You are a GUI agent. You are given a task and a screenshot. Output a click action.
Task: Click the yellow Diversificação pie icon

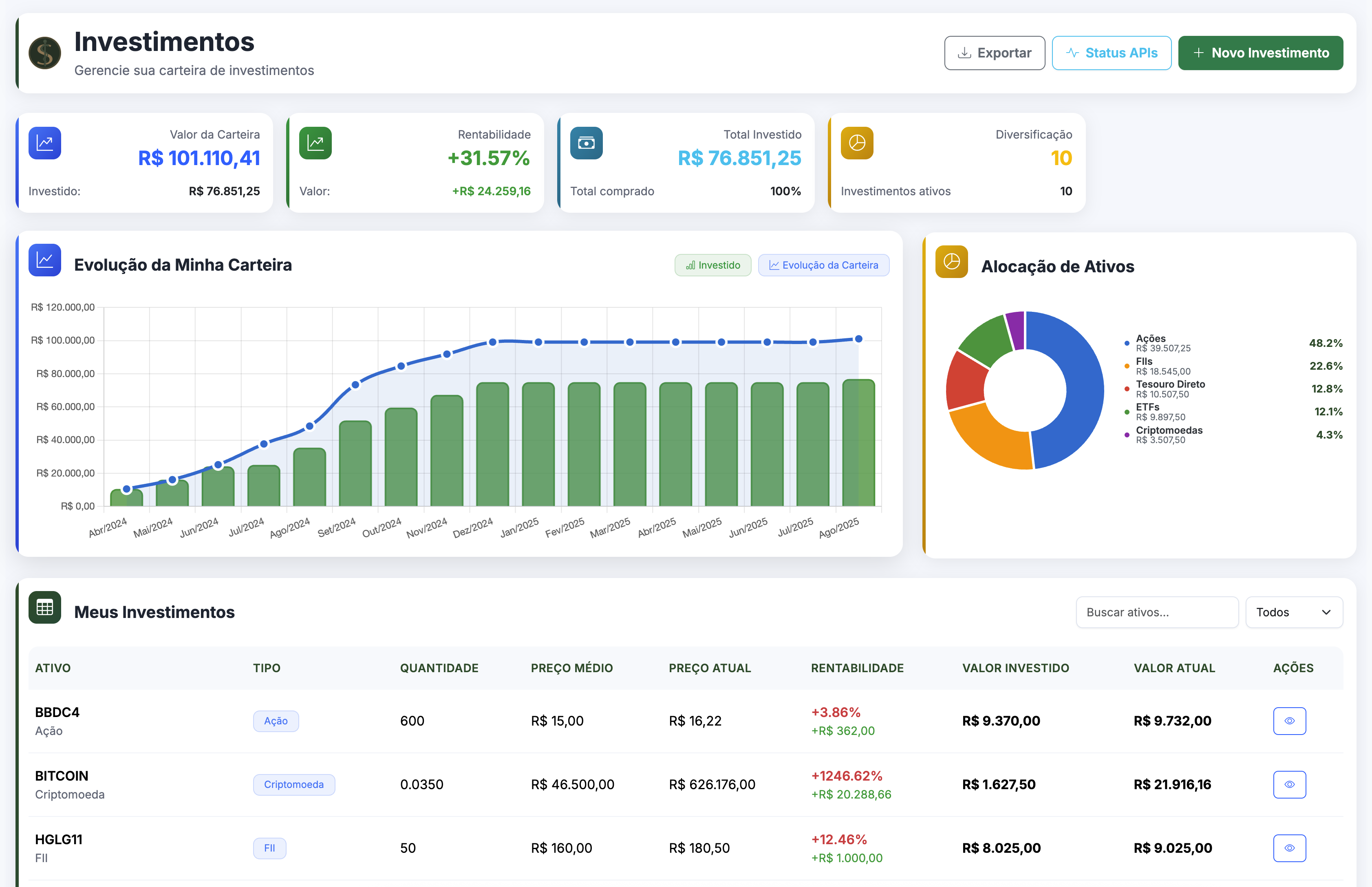click(856, 143)
